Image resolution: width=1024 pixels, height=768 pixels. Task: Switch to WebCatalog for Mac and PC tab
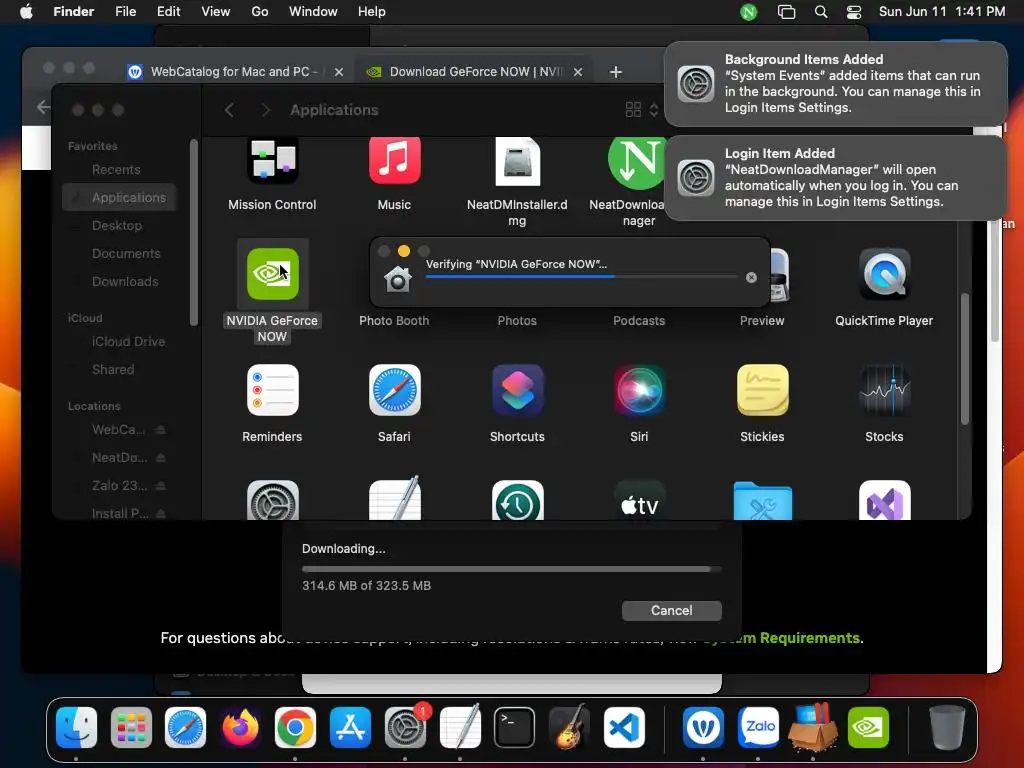click(236, 72)
